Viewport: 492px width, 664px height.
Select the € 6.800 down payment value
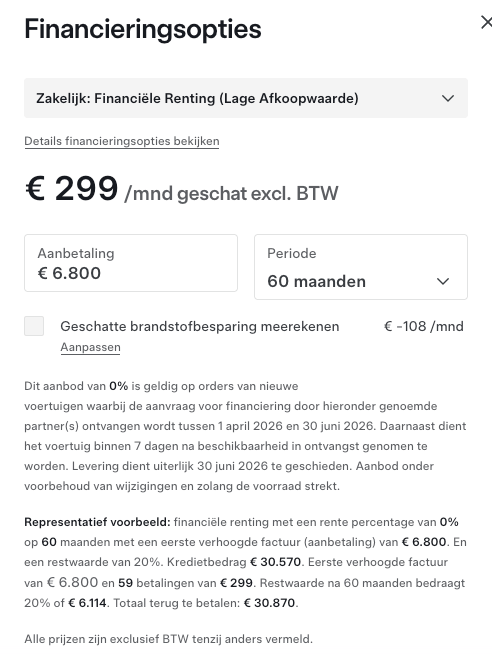(x=69, y=273)
